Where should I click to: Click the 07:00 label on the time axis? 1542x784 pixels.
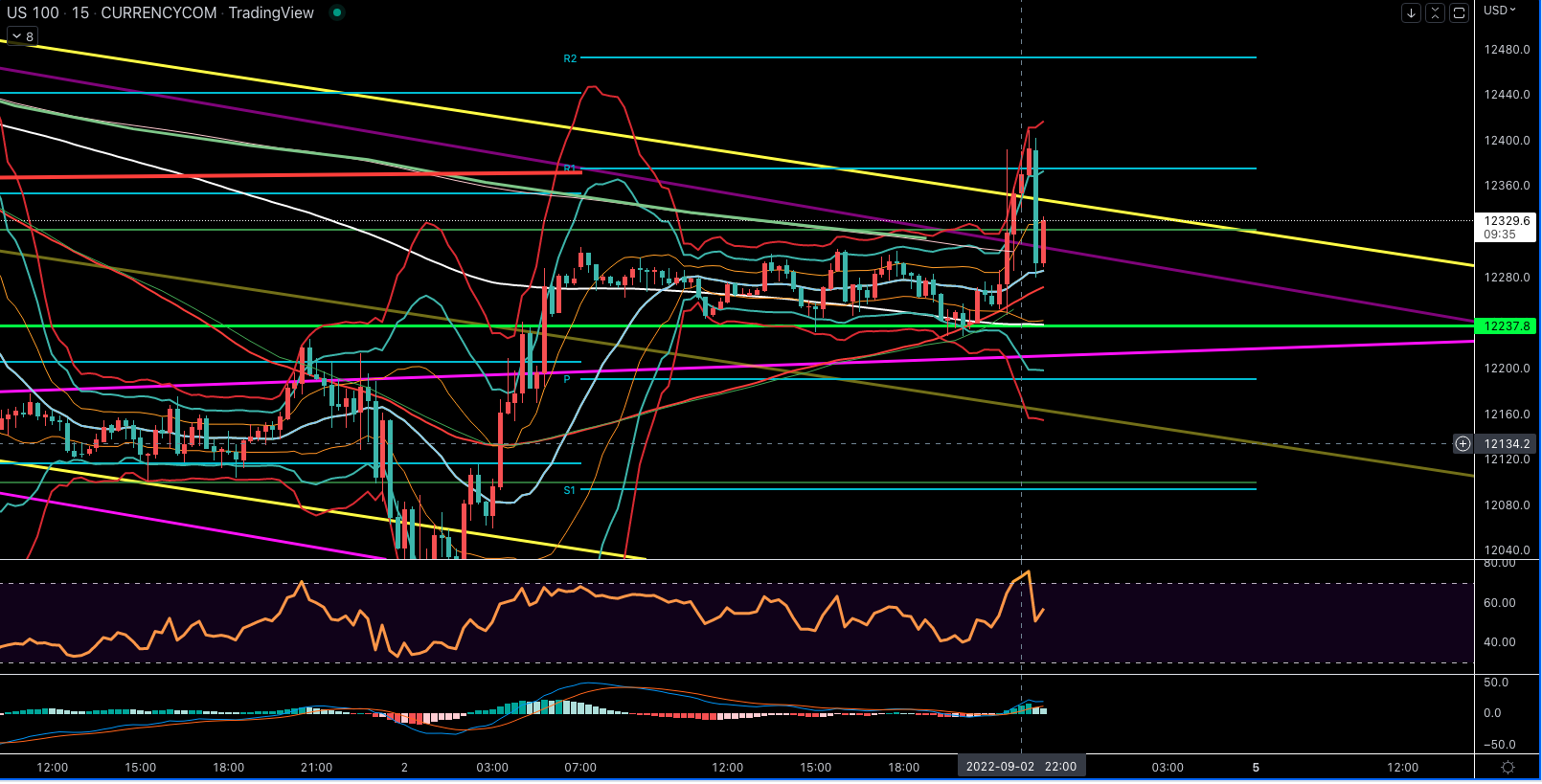[x=580, y=768]
